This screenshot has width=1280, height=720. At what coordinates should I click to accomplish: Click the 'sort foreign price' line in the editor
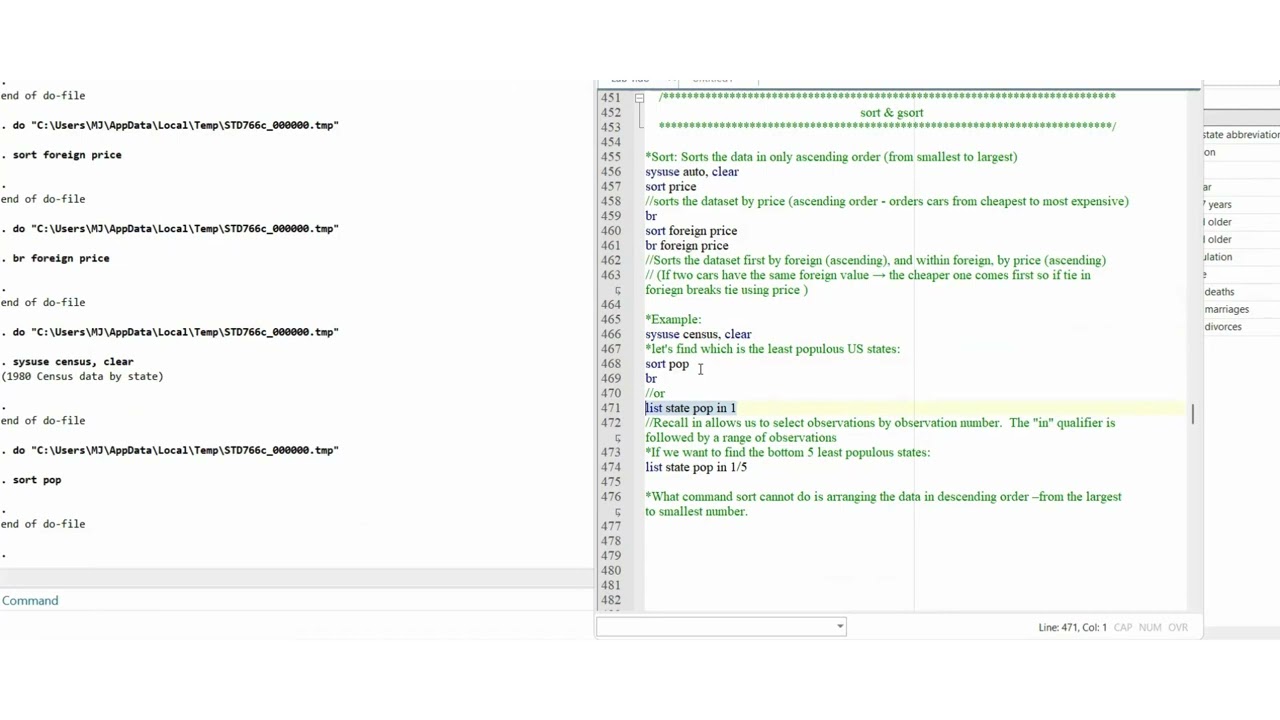click(x=691, y=231)
